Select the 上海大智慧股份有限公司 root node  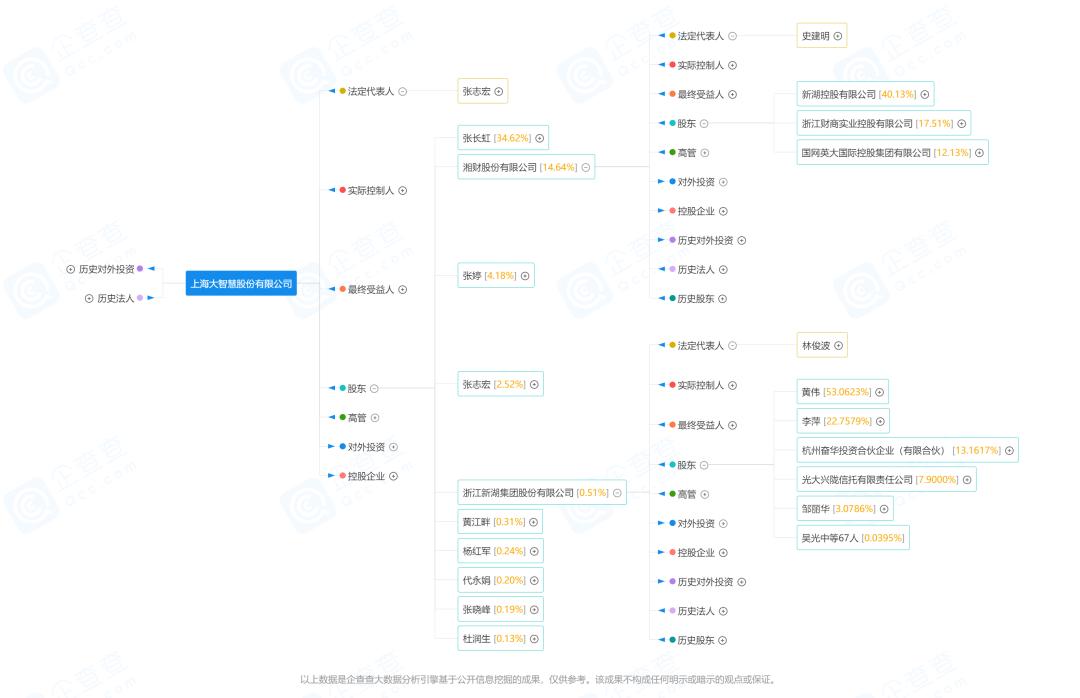[x=241, y=283]
